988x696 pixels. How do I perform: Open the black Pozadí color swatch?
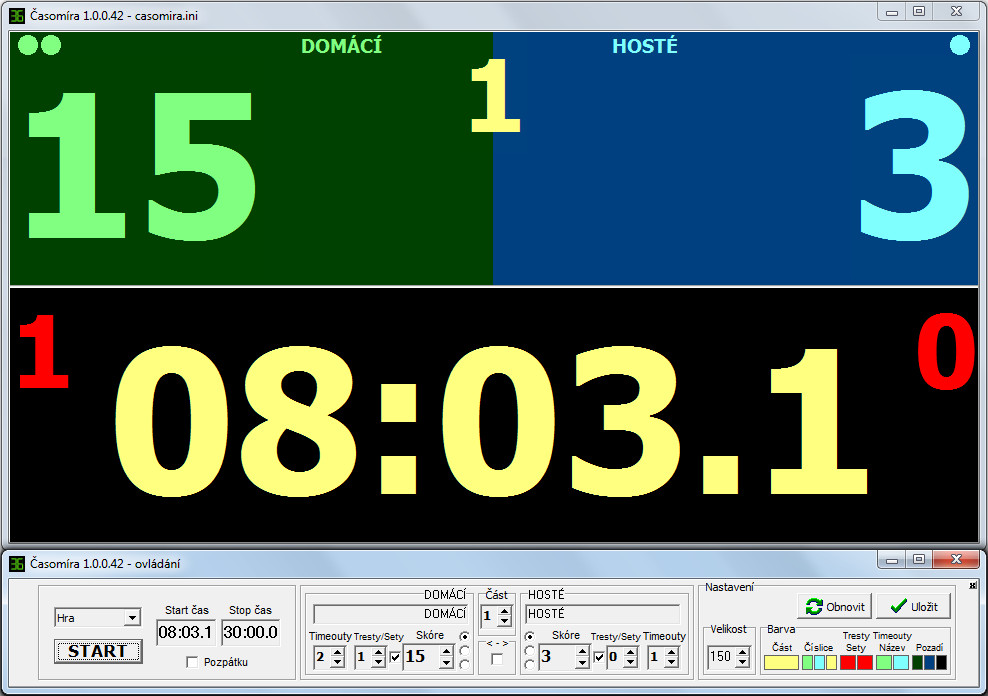tap(941, 663)
